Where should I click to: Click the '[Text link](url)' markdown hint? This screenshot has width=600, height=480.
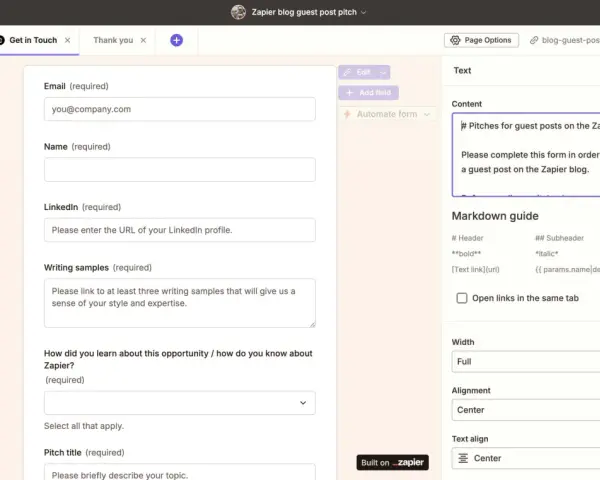476,269
